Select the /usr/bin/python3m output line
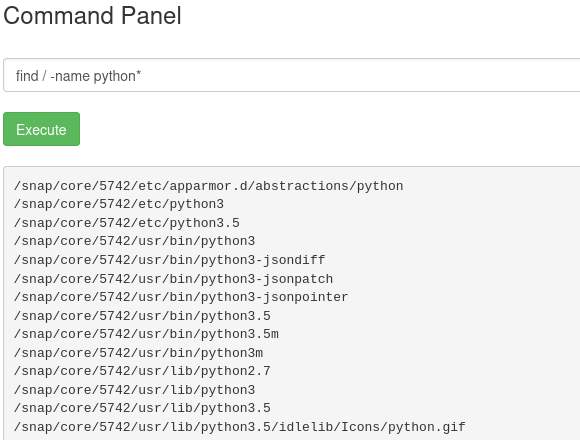This screenshot has height=440, width=580. [x=138, y=353]
